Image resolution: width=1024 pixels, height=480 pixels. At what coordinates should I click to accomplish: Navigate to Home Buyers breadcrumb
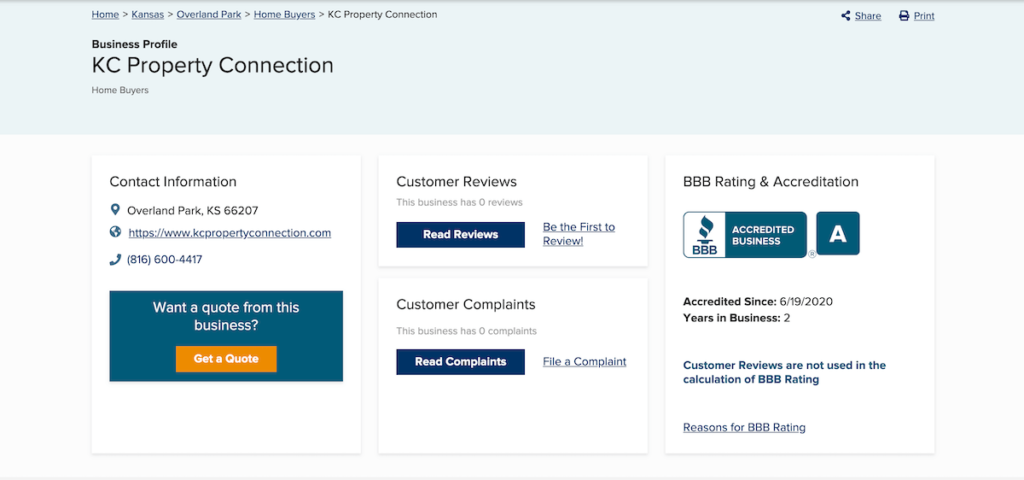click(285, 14)
